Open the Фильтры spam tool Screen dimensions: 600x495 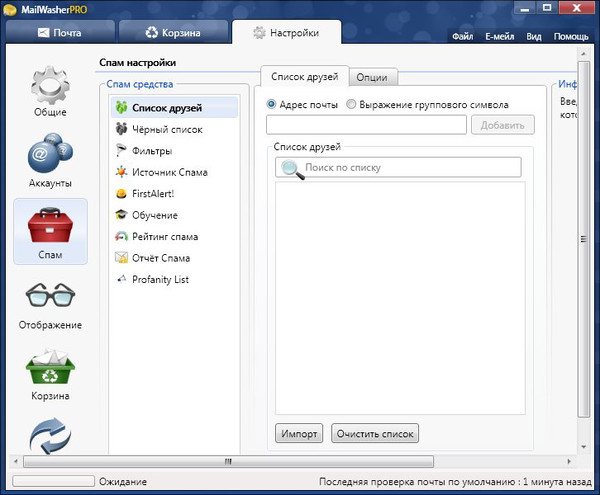coord(152,151)
